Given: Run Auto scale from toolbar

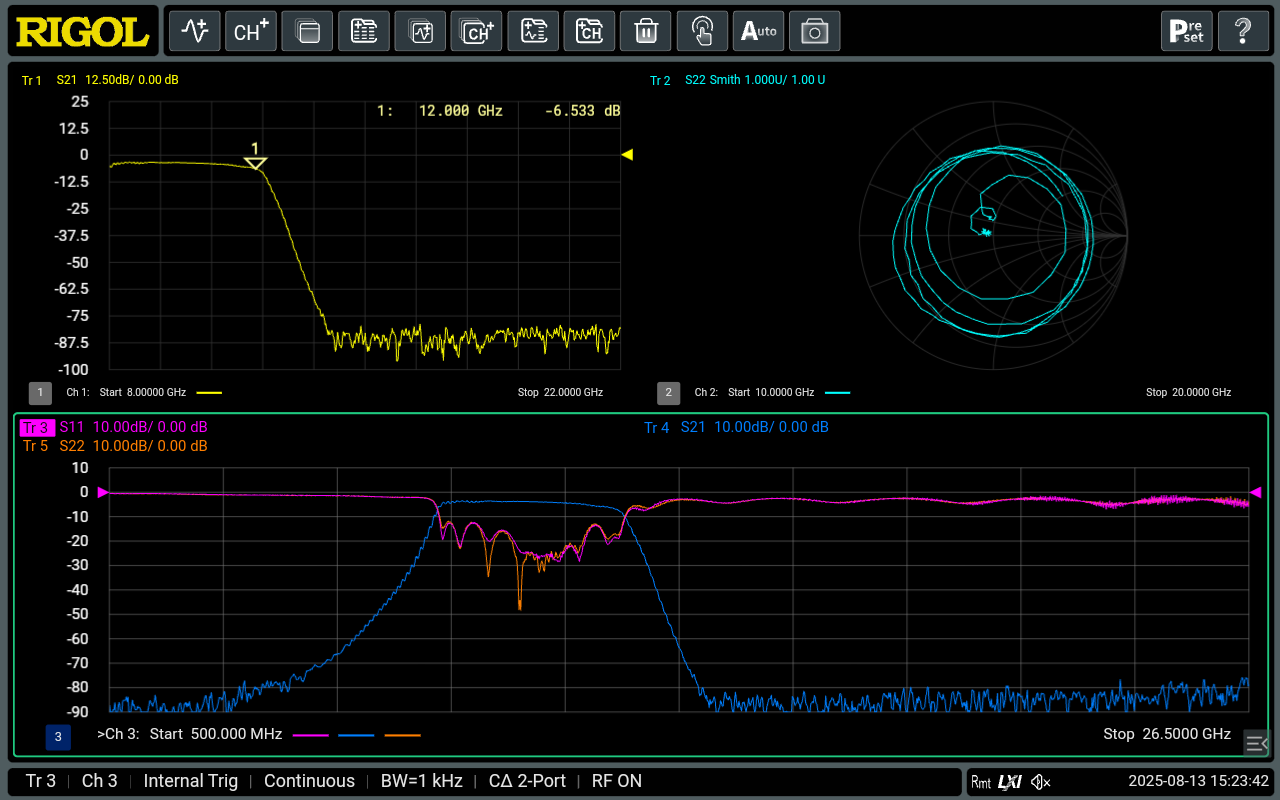Looking at the screenshot, I should (x=758, y=31).
